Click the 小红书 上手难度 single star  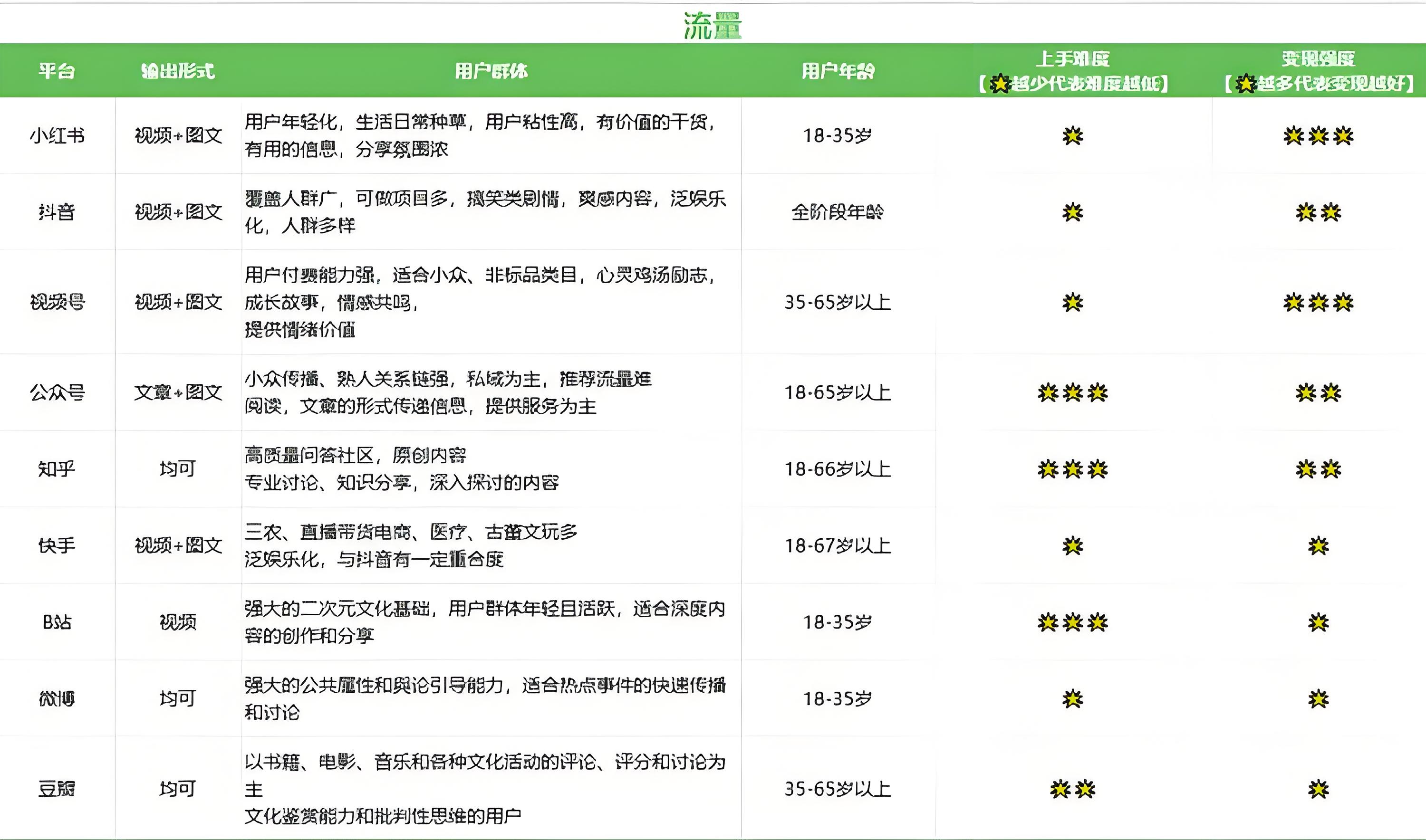[1073, 136]
